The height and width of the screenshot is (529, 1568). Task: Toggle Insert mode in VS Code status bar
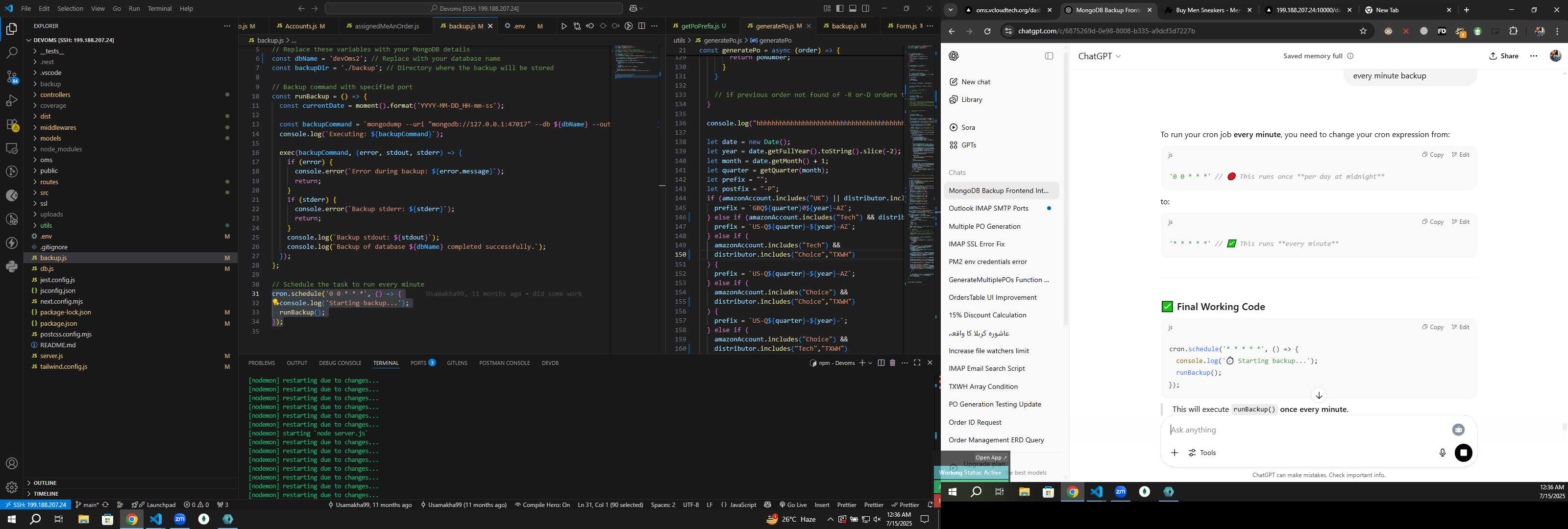pyautogui.click(x=822, y=505)
